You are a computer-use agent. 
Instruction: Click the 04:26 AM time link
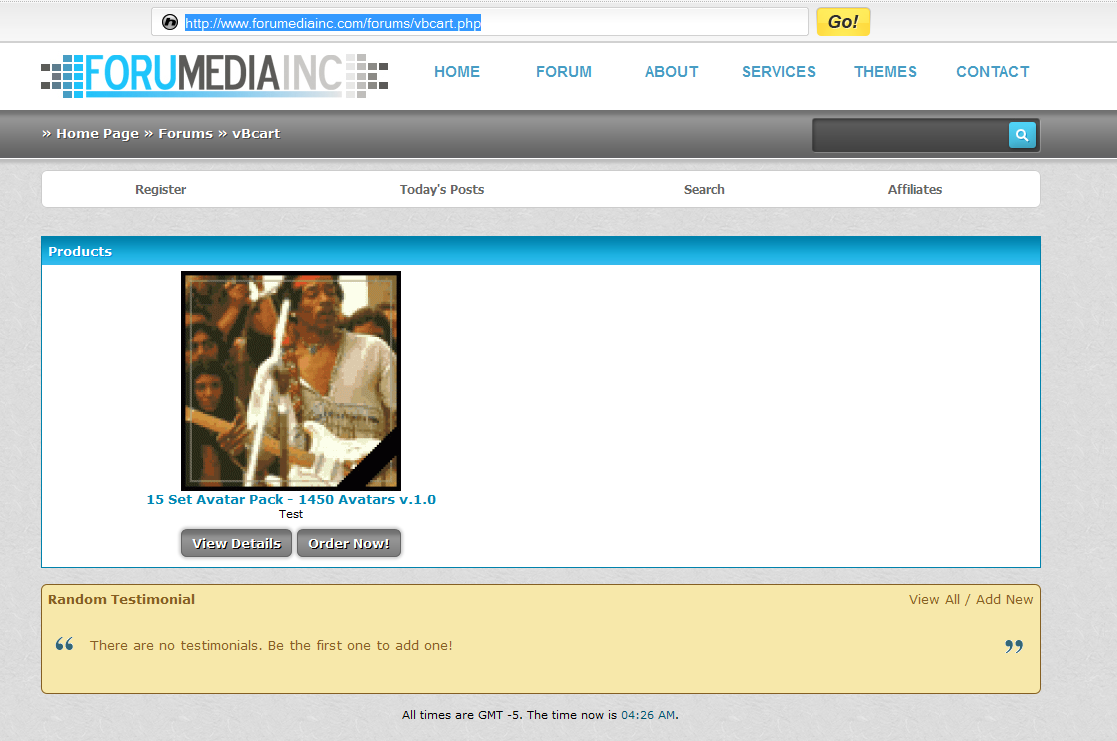[x=648, y=715]
